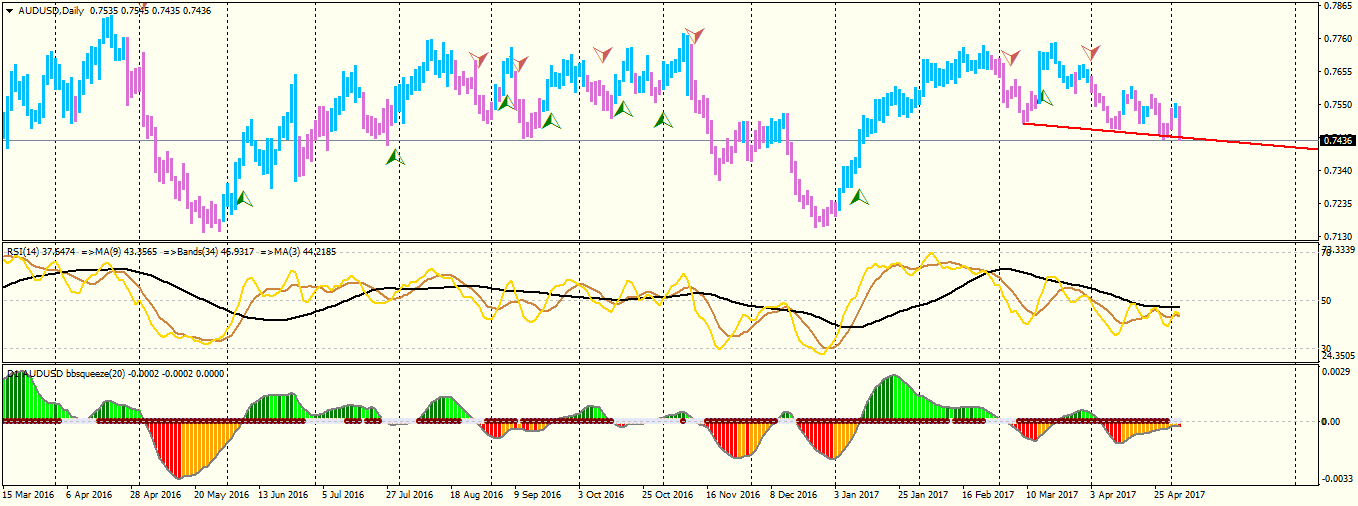
Task: Click the 25 Apr 2017 date label
Action: click(1181, 495)
